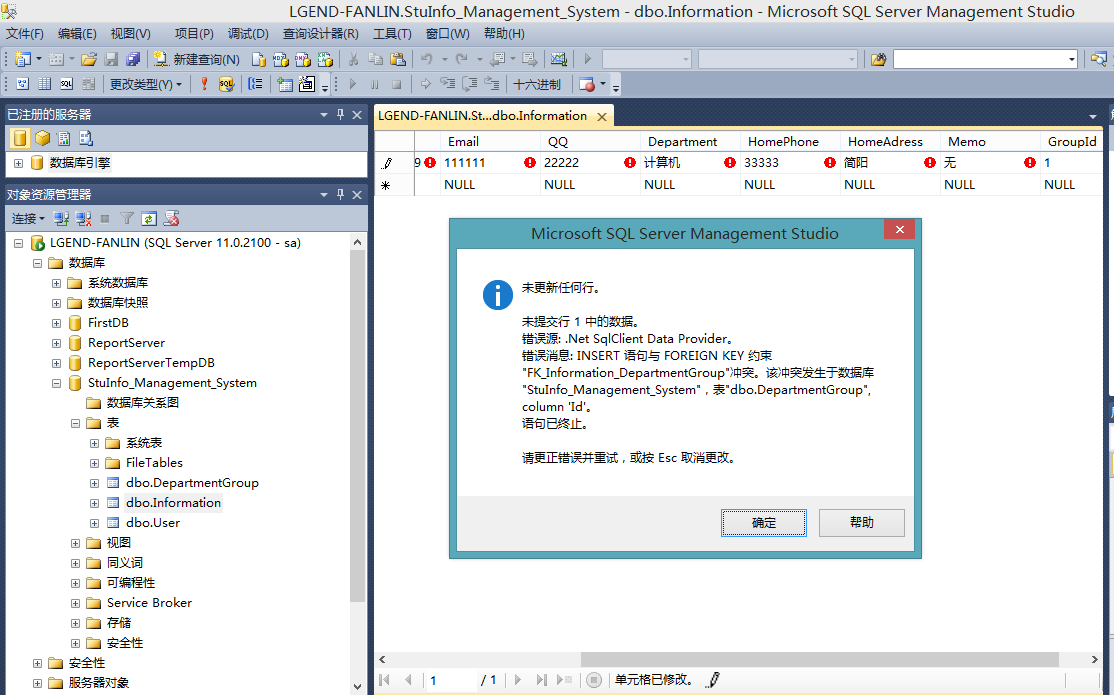Viewport: 1114px width, 695px height.
Task: Expand the database engine node in Registered Servers
Action: click(18, 163)
